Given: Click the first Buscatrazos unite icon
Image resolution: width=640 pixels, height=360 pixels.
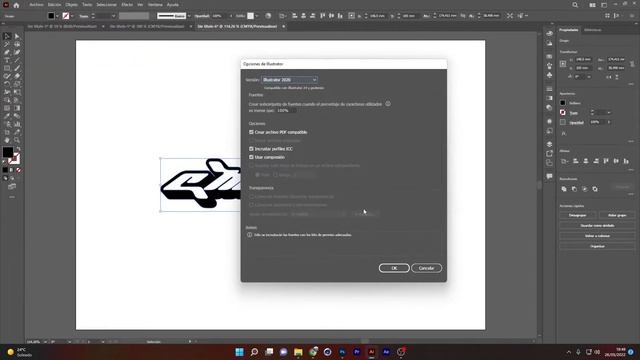Looking at the screenshot, I should tap(564, 189).
